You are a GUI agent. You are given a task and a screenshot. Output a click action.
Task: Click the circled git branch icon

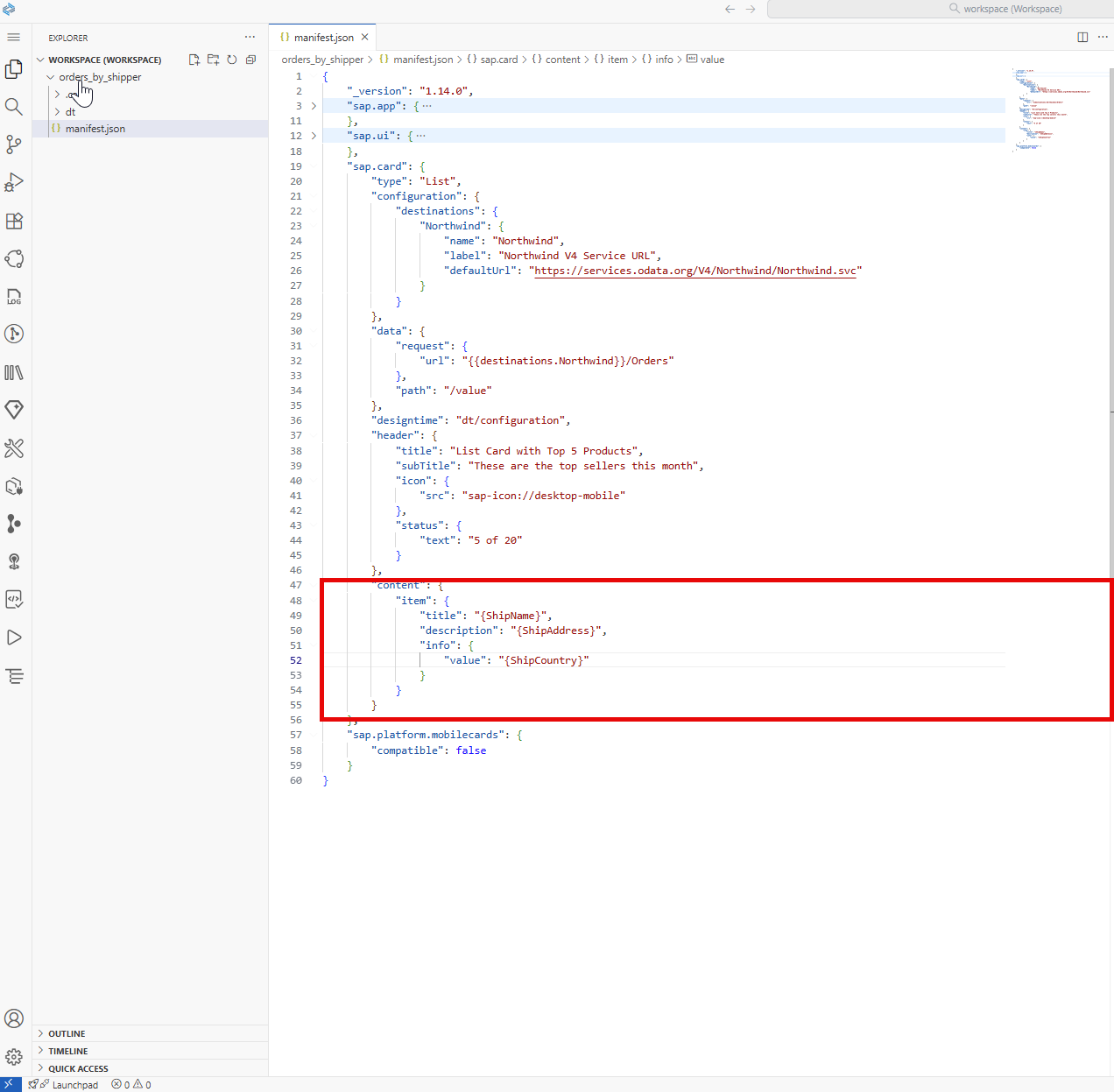tap(13, 334)
